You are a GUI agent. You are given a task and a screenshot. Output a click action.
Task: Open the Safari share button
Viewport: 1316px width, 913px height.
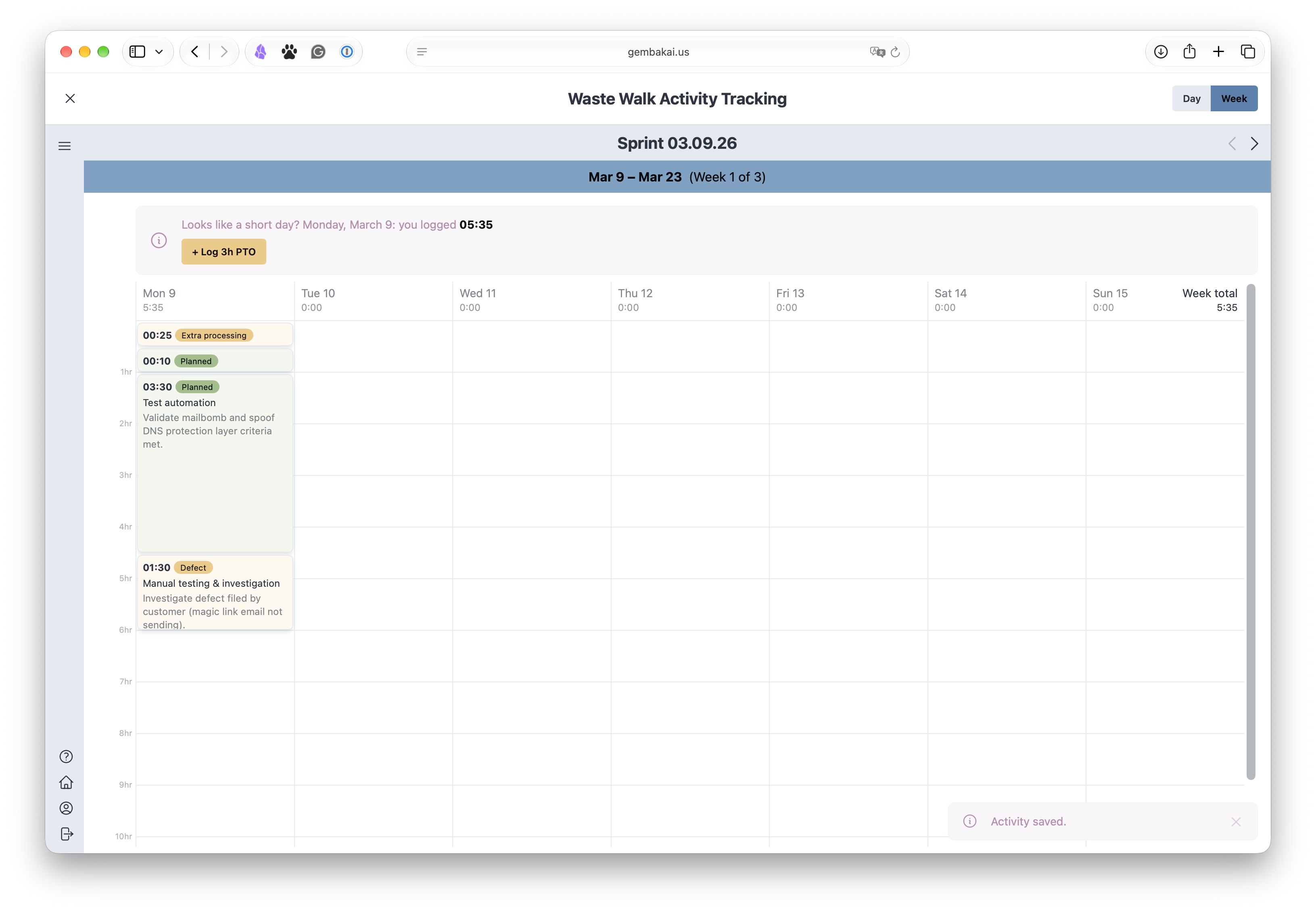(x=1190, y=52)
